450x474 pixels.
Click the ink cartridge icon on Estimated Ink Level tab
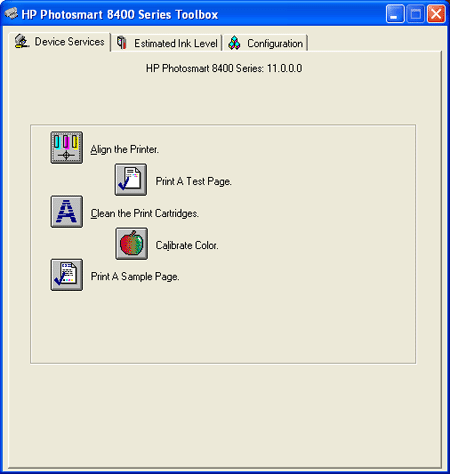(x=122, y=43)
